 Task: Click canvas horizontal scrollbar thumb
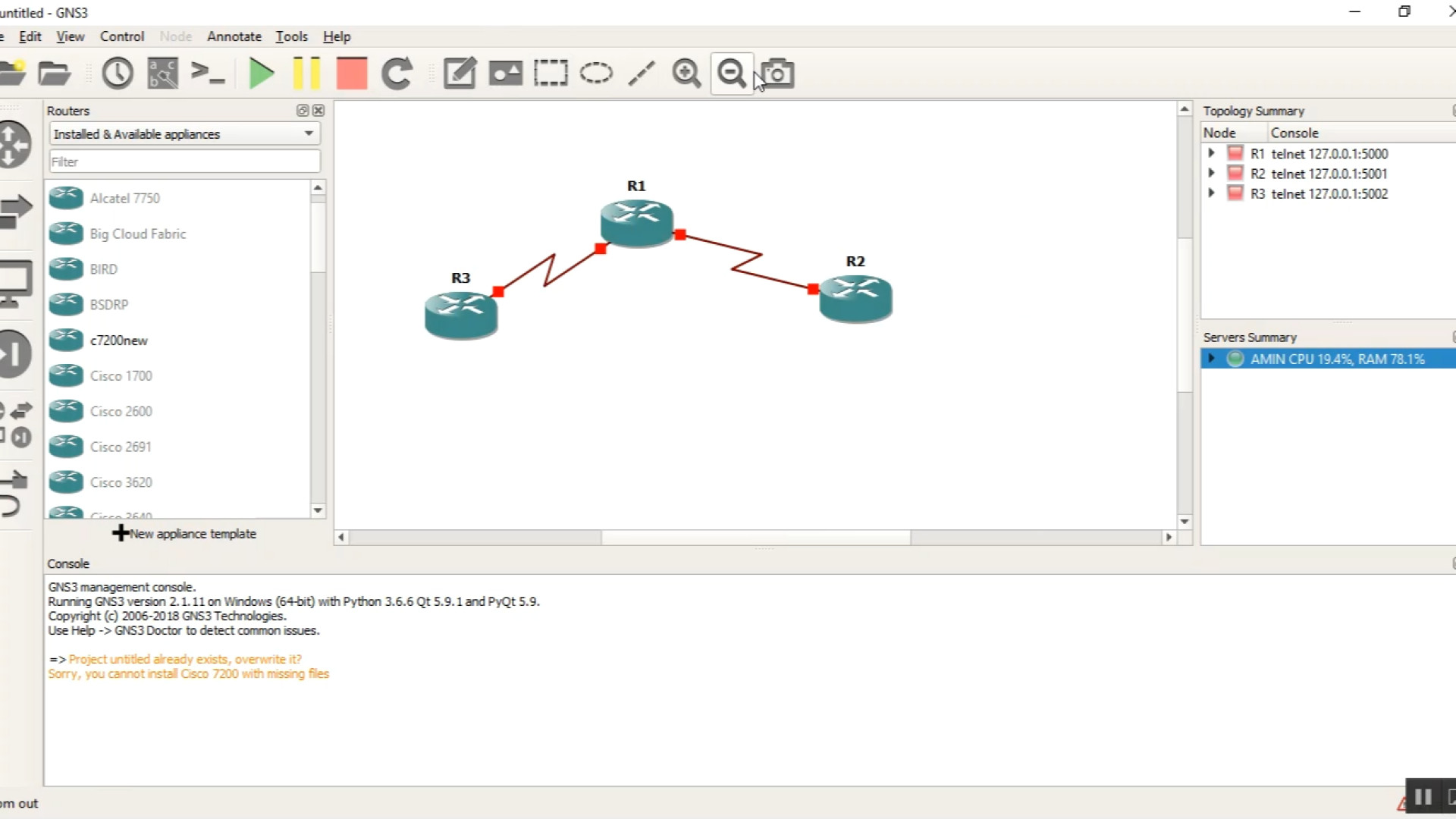[755, 537]
